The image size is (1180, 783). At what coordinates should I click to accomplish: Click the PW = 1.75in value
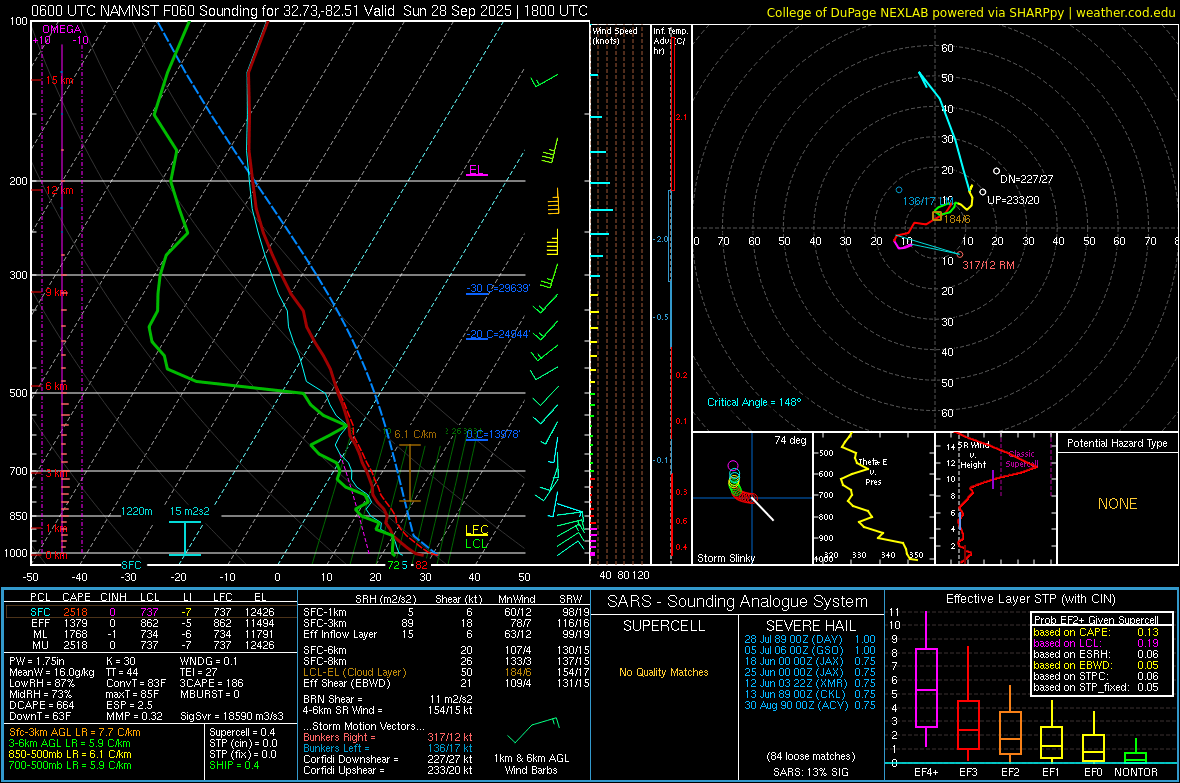[x=37, y=661]
